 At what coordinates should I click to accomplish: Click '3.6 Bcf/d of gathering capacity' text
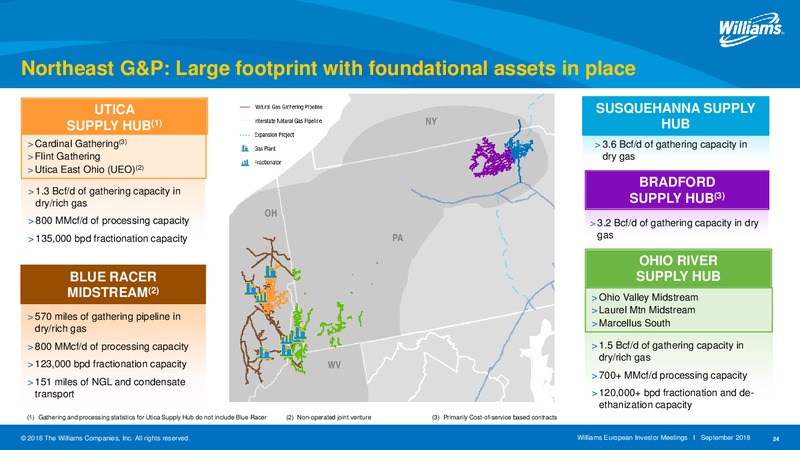(671, 151)
